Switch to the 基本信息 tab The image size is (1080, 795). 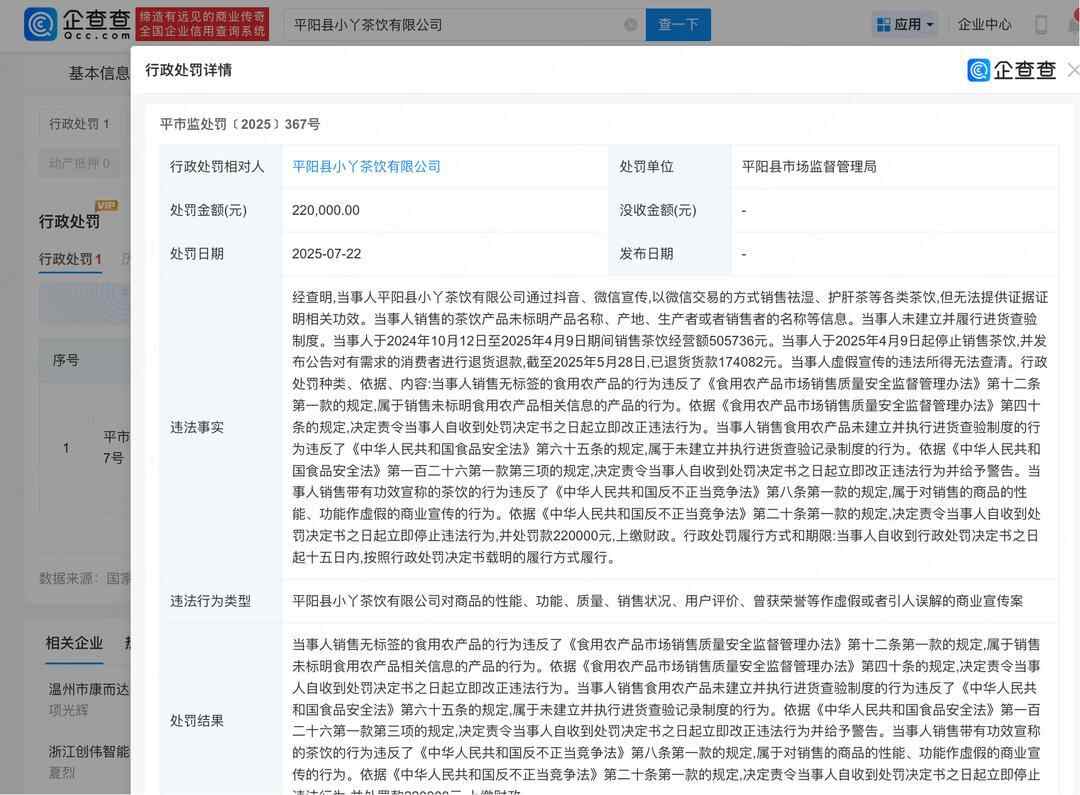click(98, 73)
